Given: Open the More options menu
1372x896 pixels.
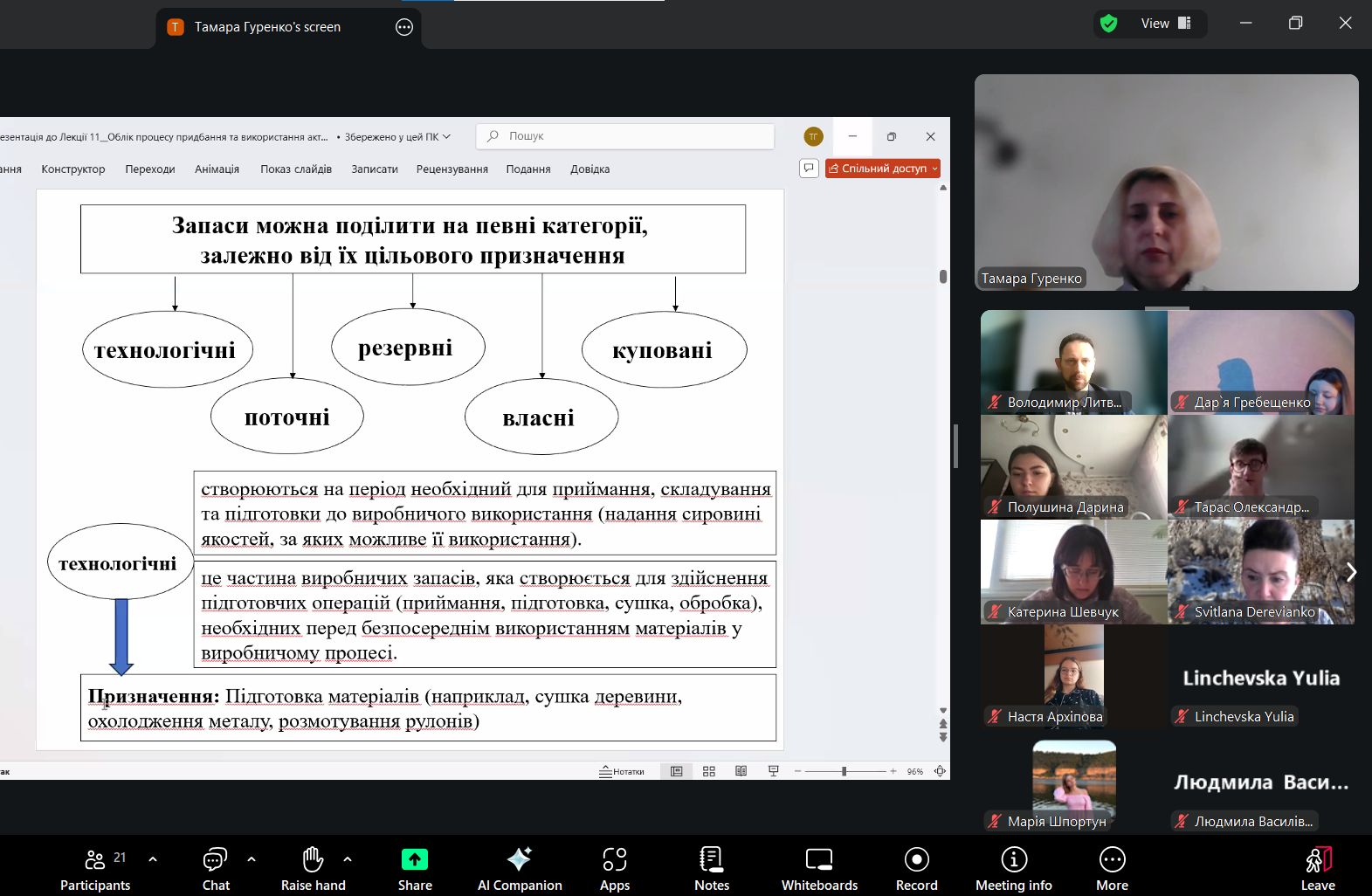Looking at the screenshot, I should [1112, 869].
